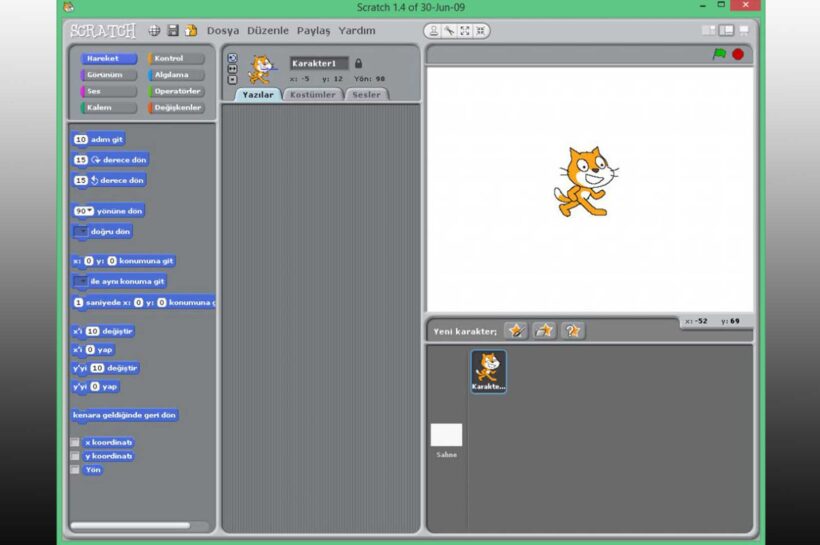
Task: Set rotation style to left-right flip
Action: 233,69
